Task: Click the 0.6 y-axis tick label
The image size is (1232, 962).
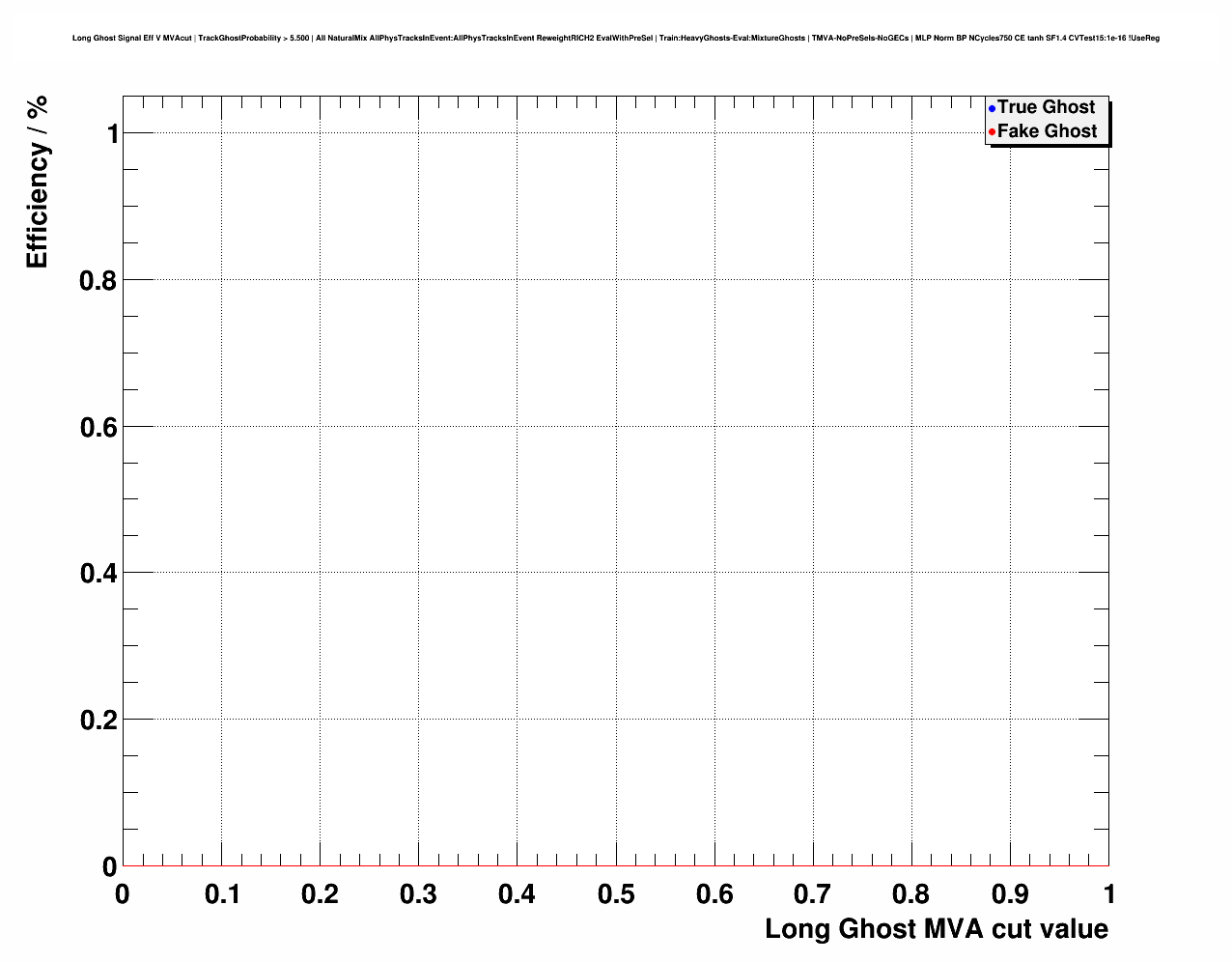Action: (98, 427)
